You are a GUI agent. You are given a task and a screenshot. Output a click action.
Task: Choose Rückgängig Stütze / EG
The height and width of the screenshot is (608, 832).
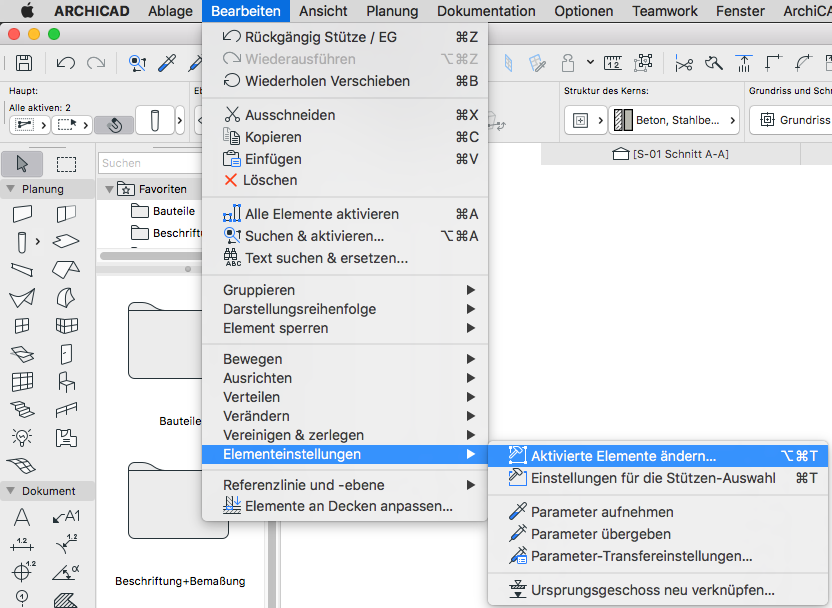coord(345,37)
